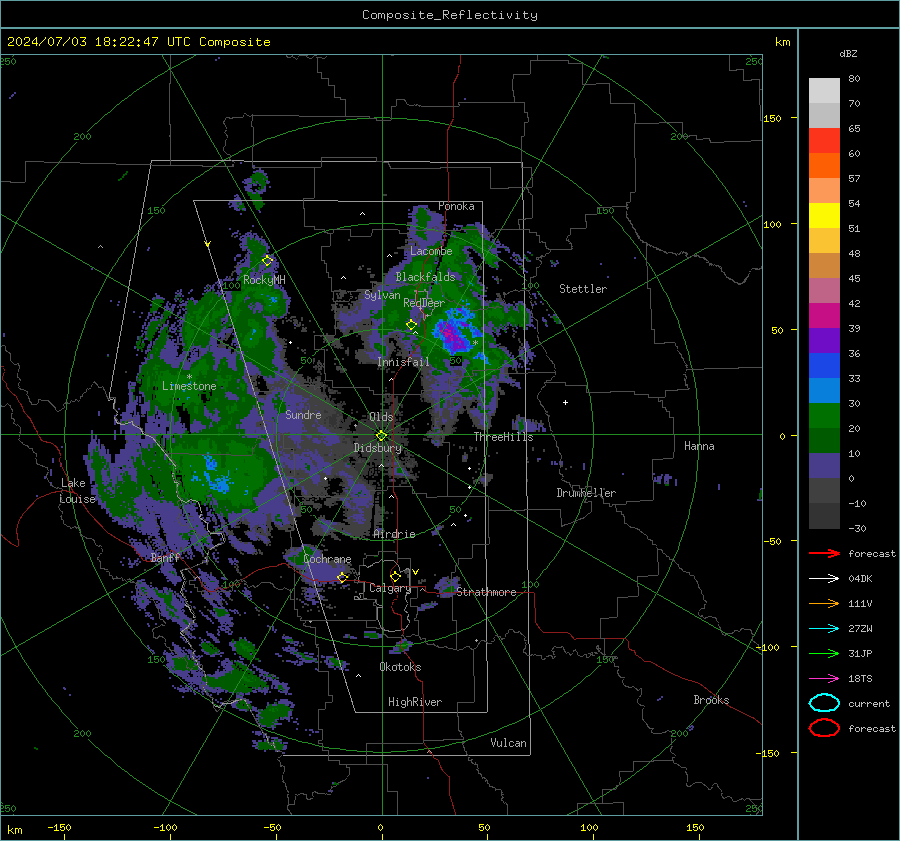Click the -150 tick on bottom km axis

tap(60, 827)
